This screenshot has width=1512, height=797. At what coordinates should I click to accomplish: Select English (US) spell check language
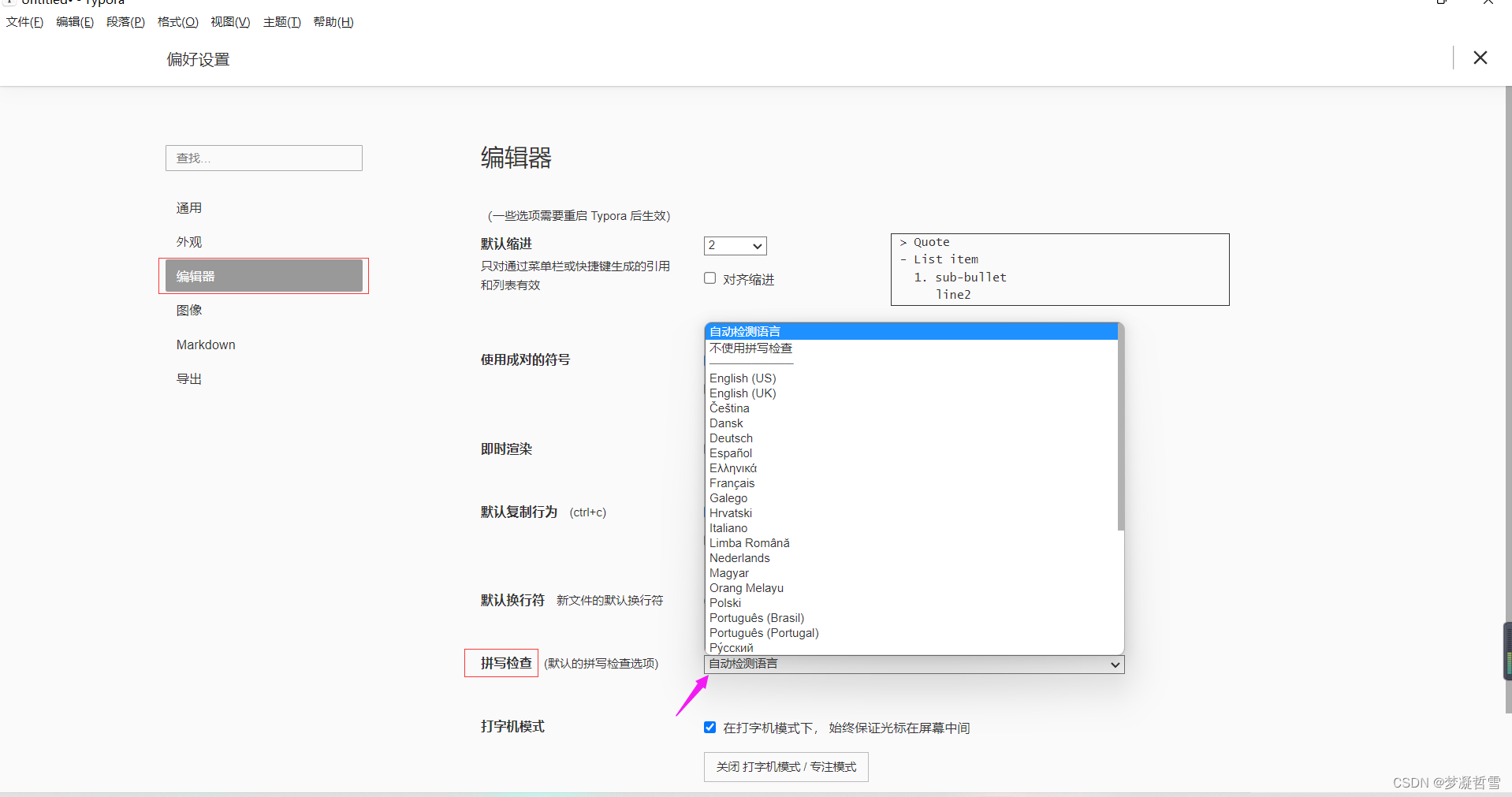point(742,378)
